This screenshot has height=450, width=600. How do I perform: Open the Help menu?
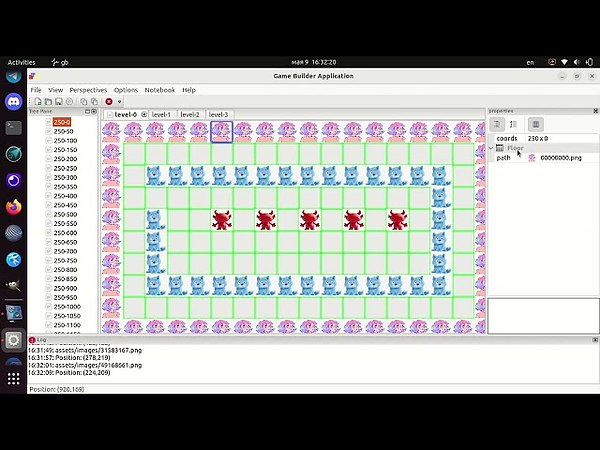coord(189,90)
